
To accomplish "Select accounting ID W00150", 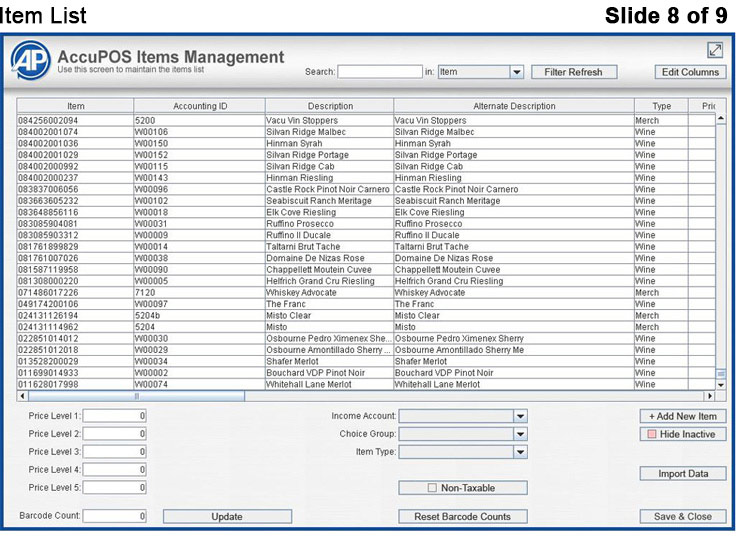I will click(199, 144).
